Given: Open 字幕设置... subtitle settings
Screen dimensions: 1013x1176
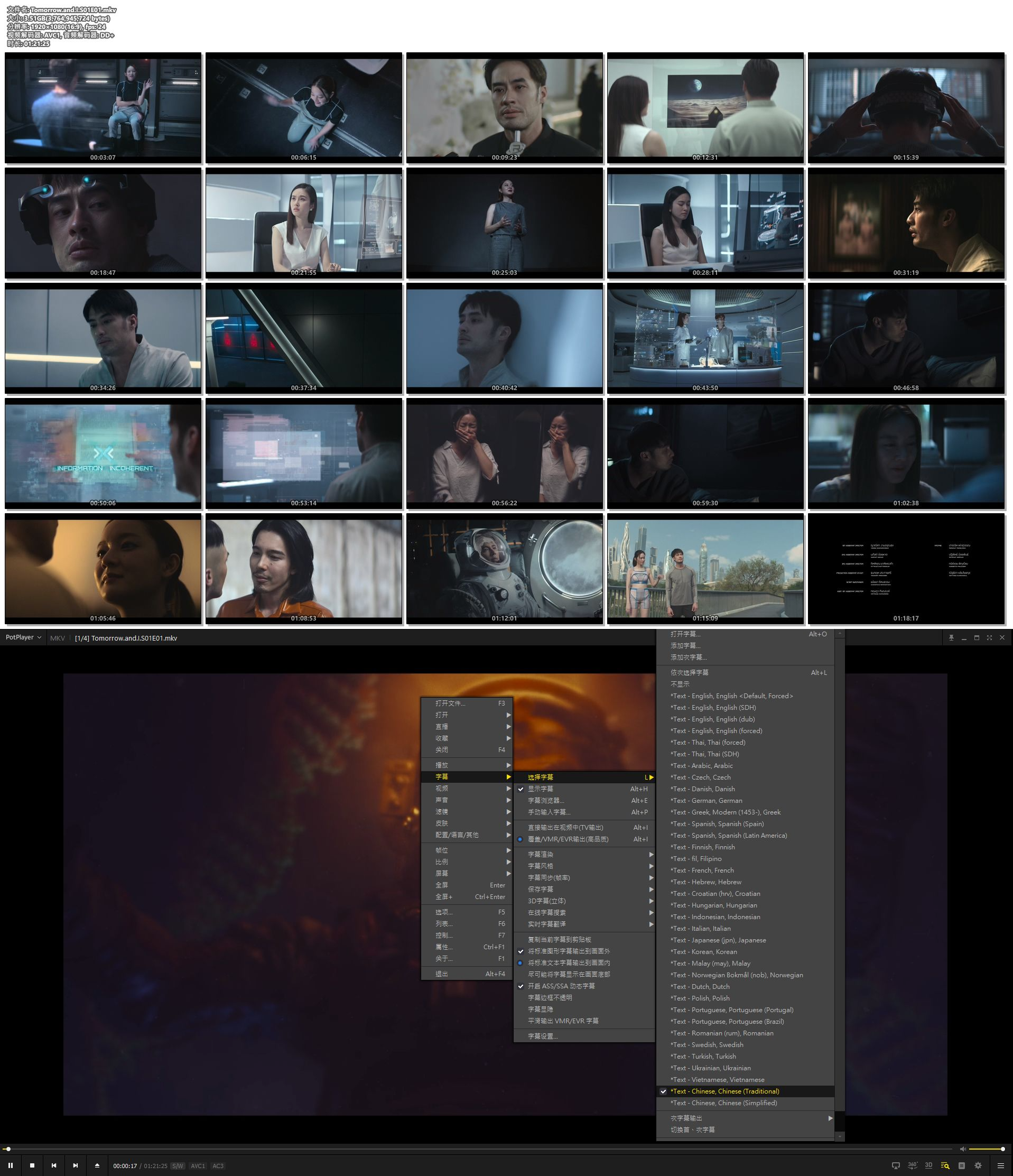Looking at the screenshot, I should click(x=584, y=1036).
